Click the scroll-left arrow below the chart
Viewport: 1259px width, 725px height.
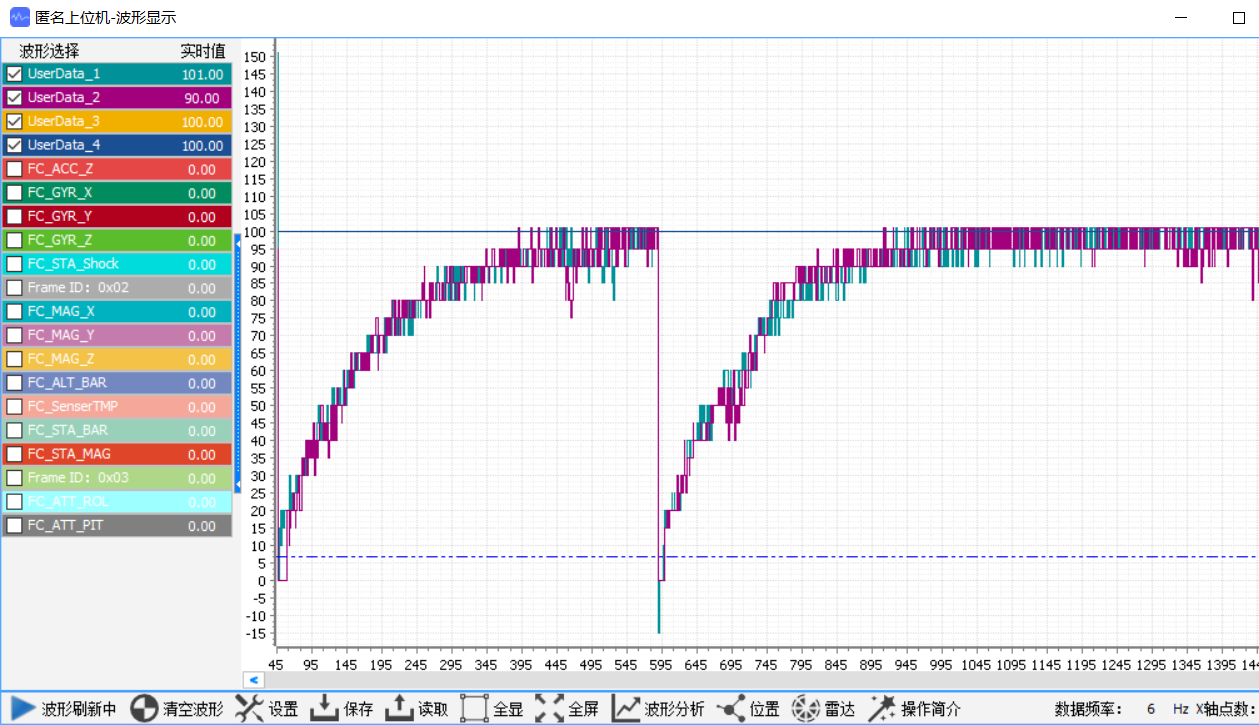pyautogui.click(x=254, y=679)
